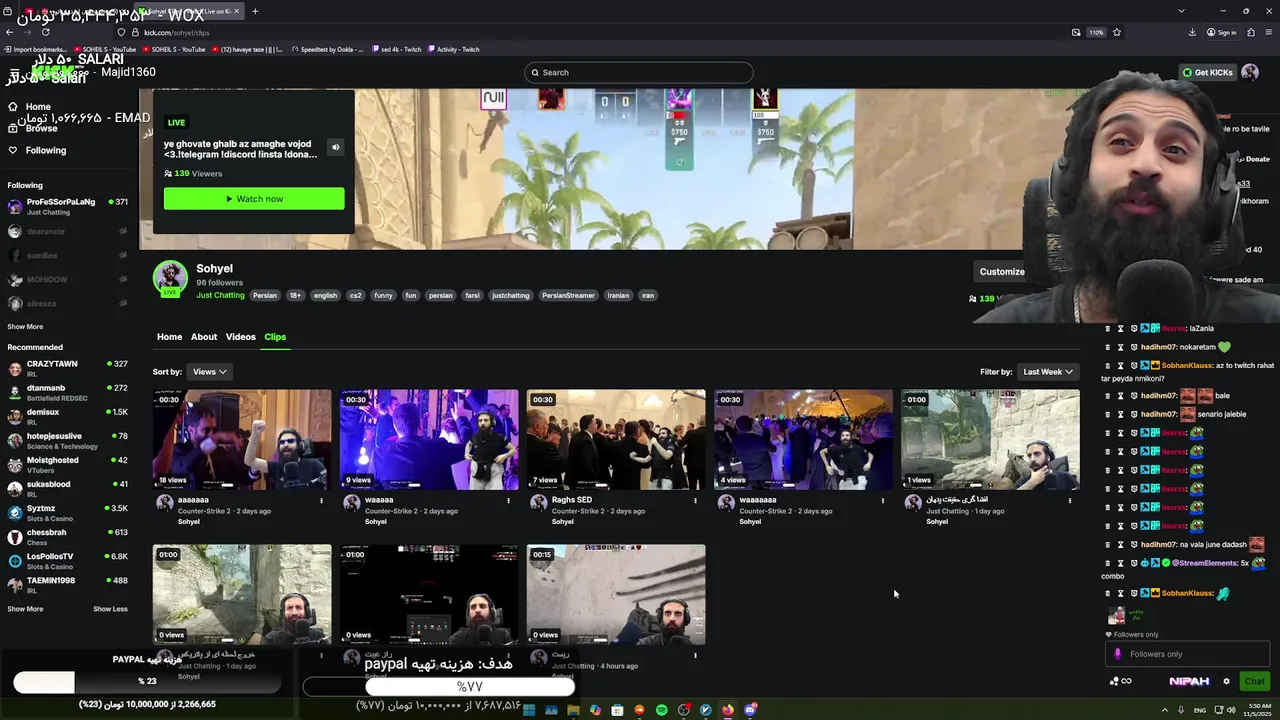Open options menu for clip waaaaa with 9 views

coord(508,500)
